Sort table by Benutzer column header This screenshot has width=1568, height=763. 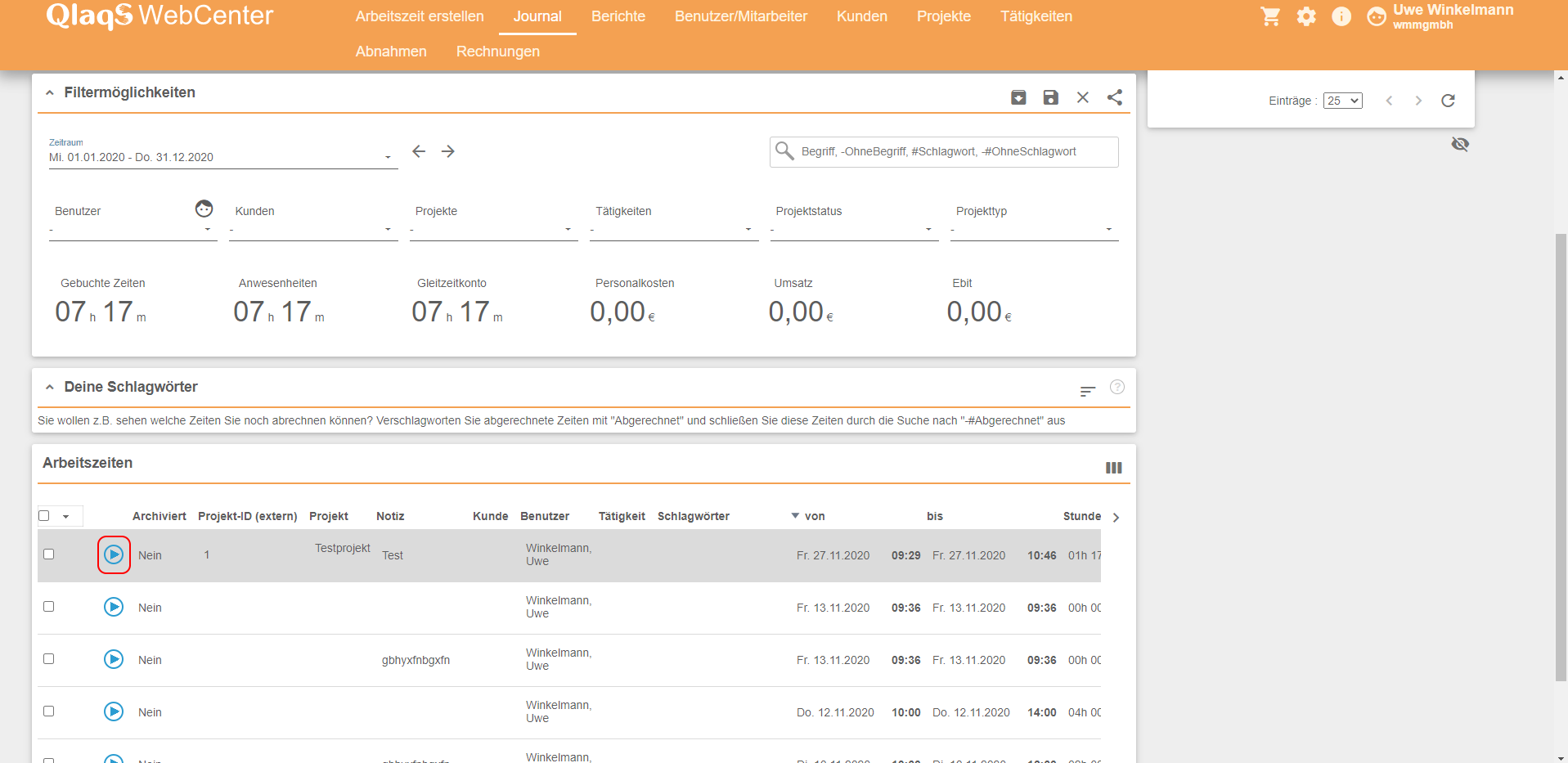[x=545, y=516]
